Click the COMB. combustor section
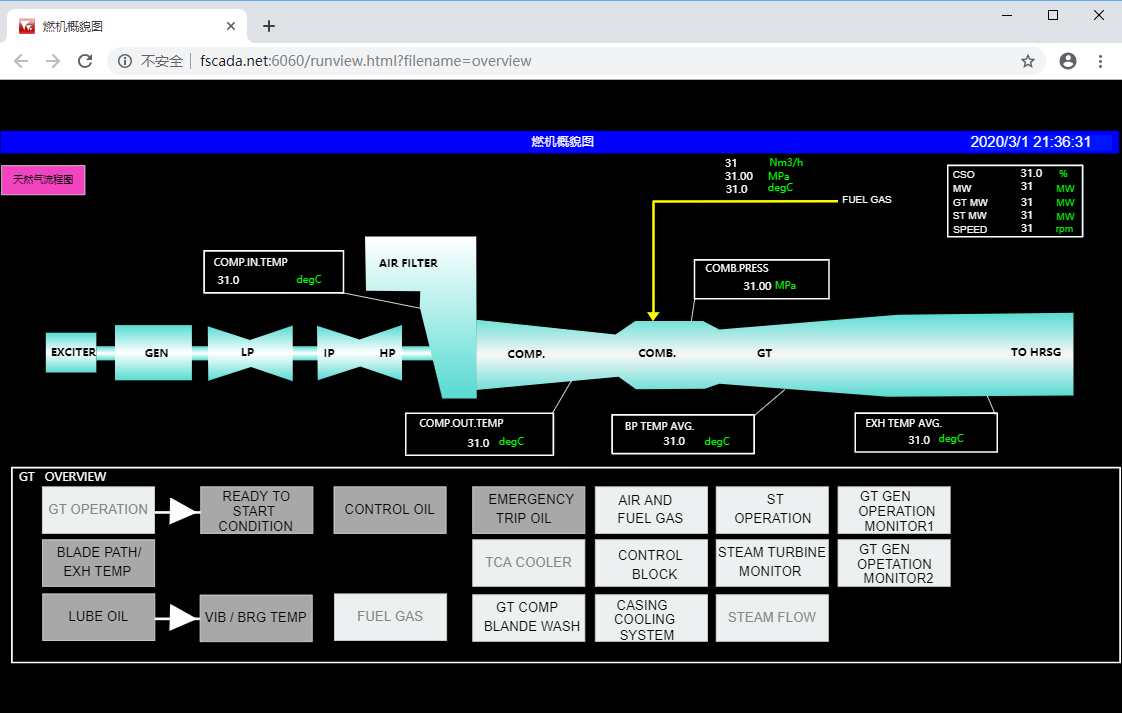The height and width of the screenshot is (713, 1122). (x=657, y=354)
